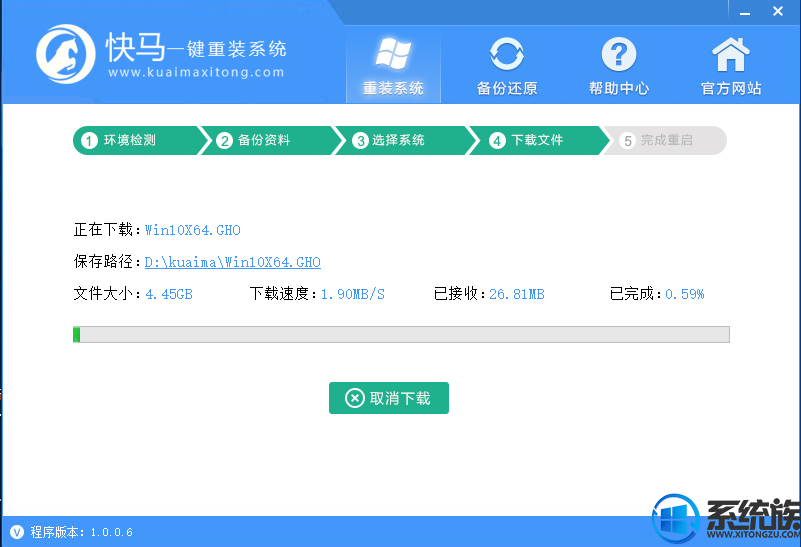Open the 备份还原 tab
Image resolution: width=801 pixels, height=547 pixels.
point(506,65)
